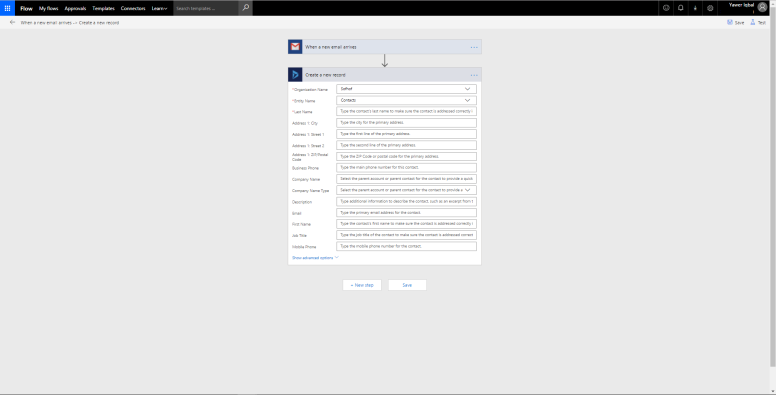776x395 pixels.
Task: Click the Gmail trigger icon
Action: [x=295, y=47]
